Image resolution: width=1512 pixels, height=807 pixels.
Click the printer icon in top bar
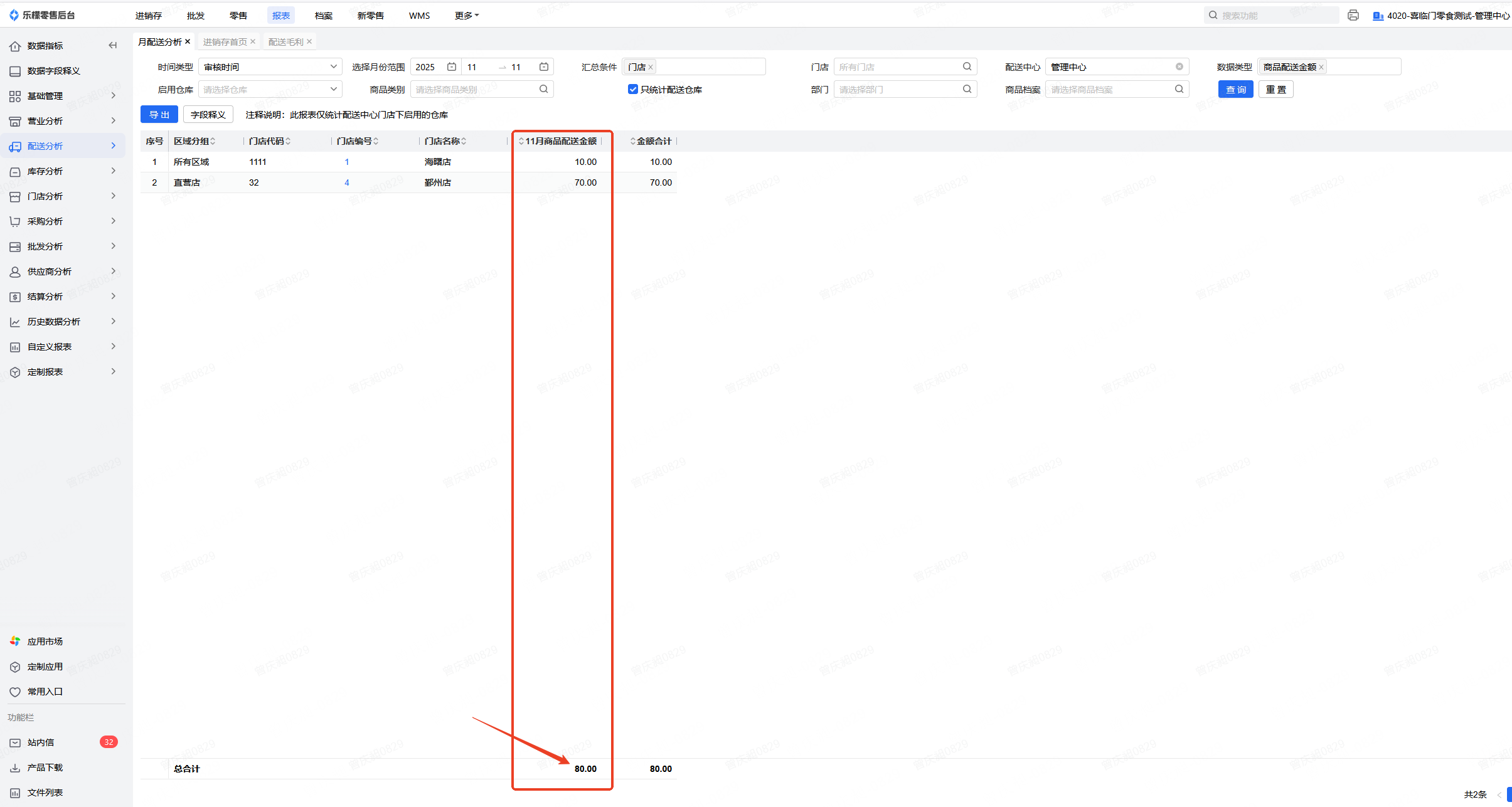[1353, 16]
